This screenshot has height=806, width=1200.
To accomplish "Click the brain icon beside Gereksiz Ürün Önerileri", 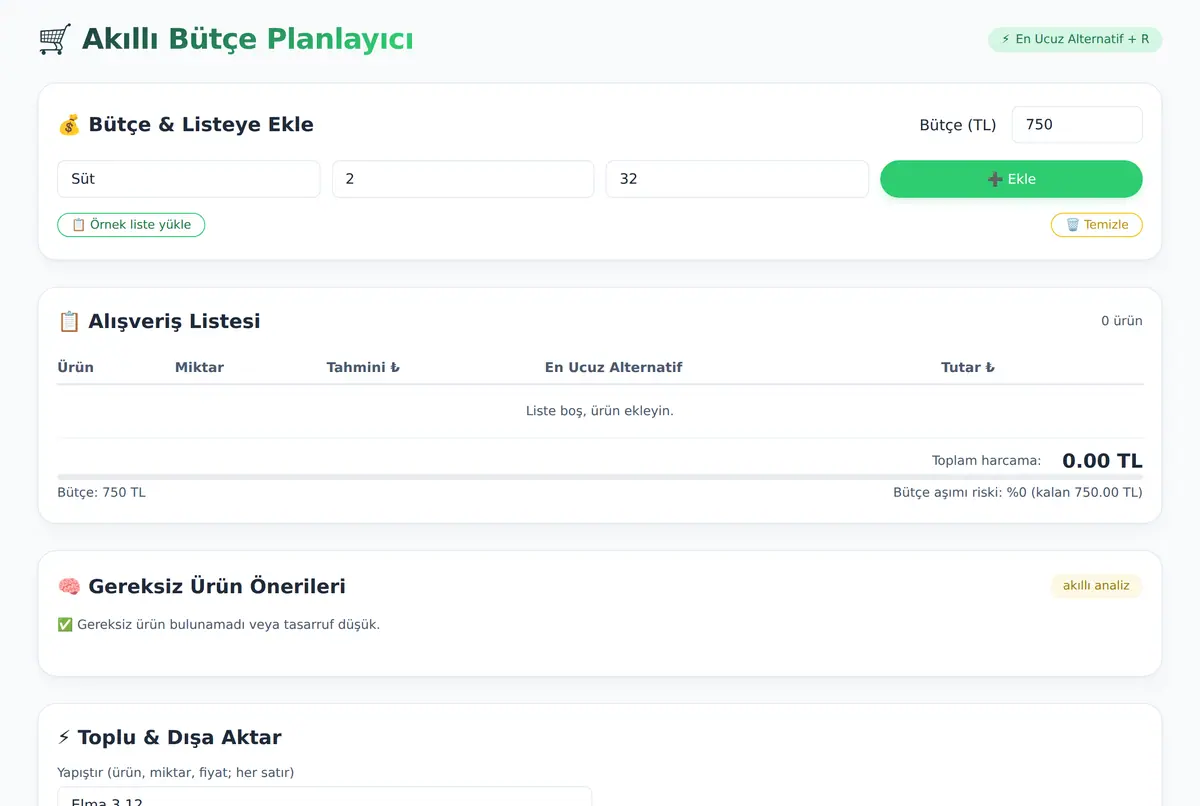I will 69,587.
